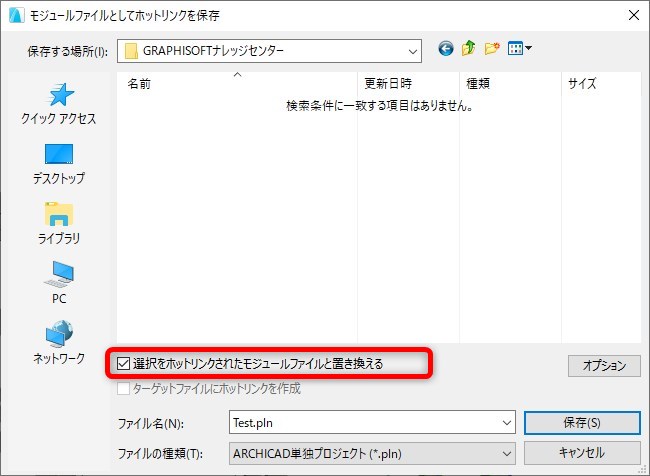650x476 pixels.
Task: Click the キャンセル button
Action: (x=582, y=453)
